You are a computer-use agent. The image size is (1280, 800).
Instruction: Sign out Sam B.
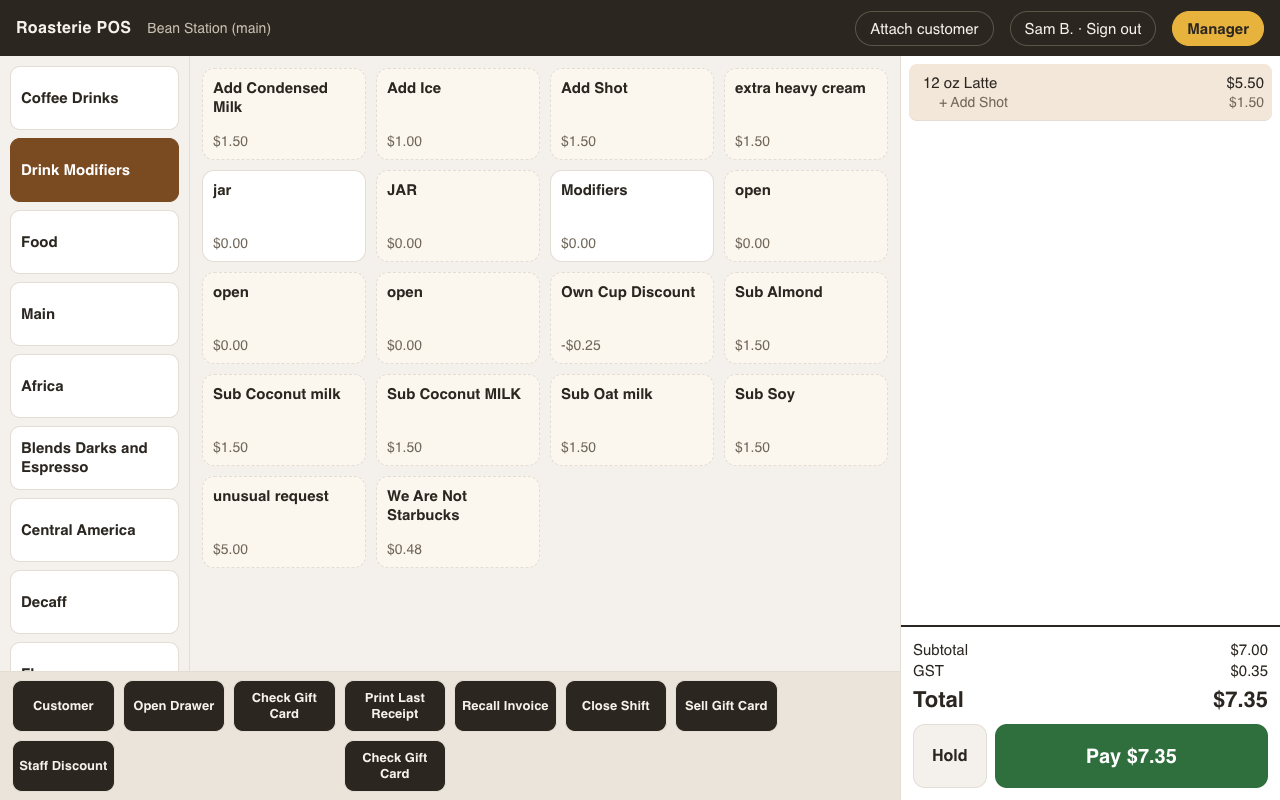pyautogui.click(x=1083, y=29)
